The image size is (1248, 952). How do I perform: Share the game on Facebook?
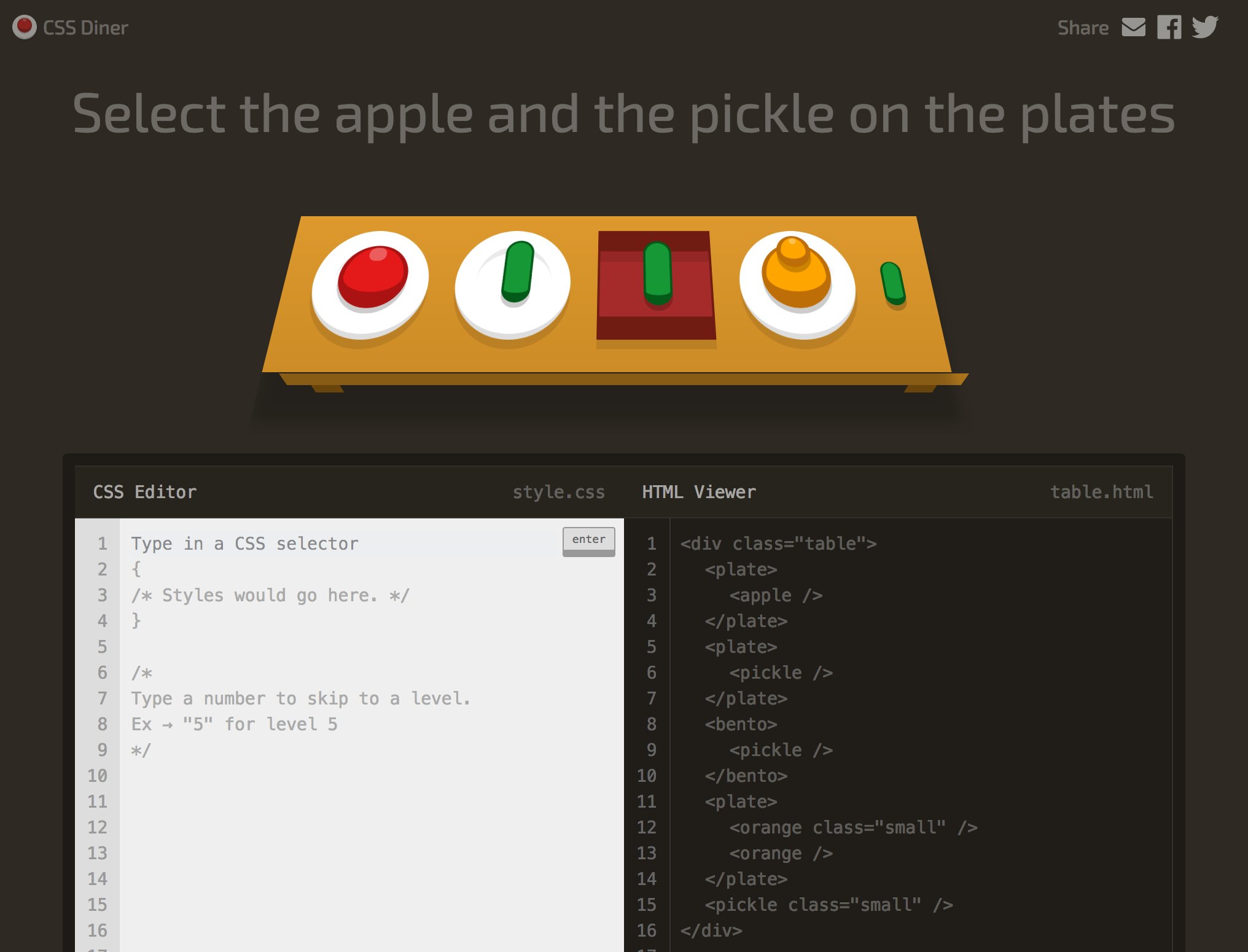tap(1169, 27)
